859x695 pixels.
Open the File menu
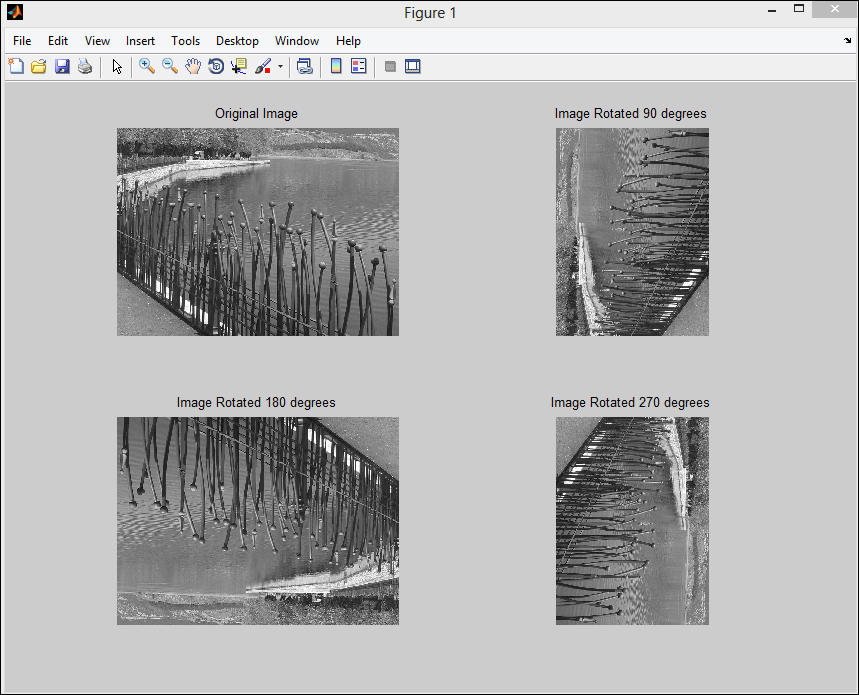pos(22,41)
